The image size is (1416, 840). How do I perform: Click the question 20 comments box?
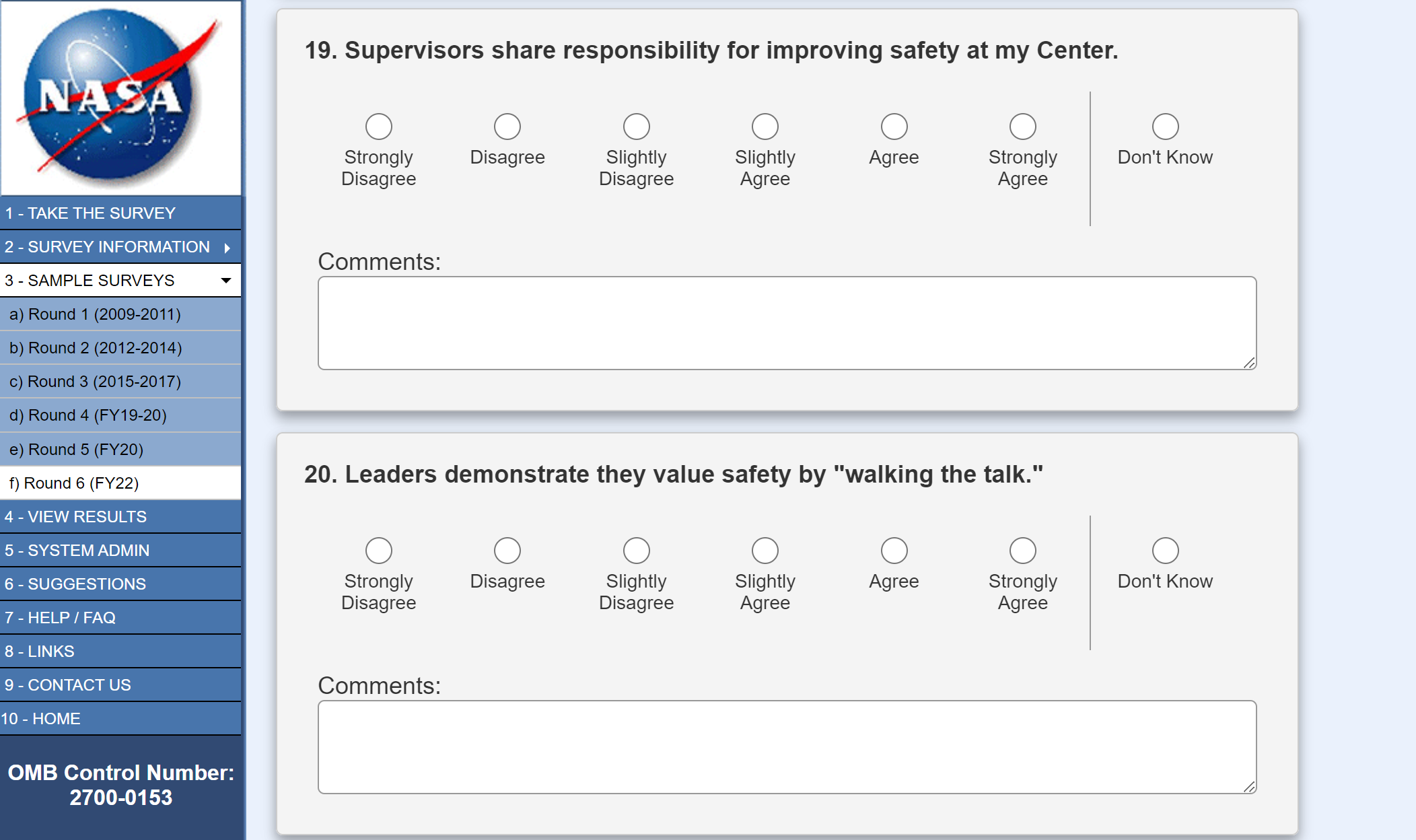click(787, 747)
